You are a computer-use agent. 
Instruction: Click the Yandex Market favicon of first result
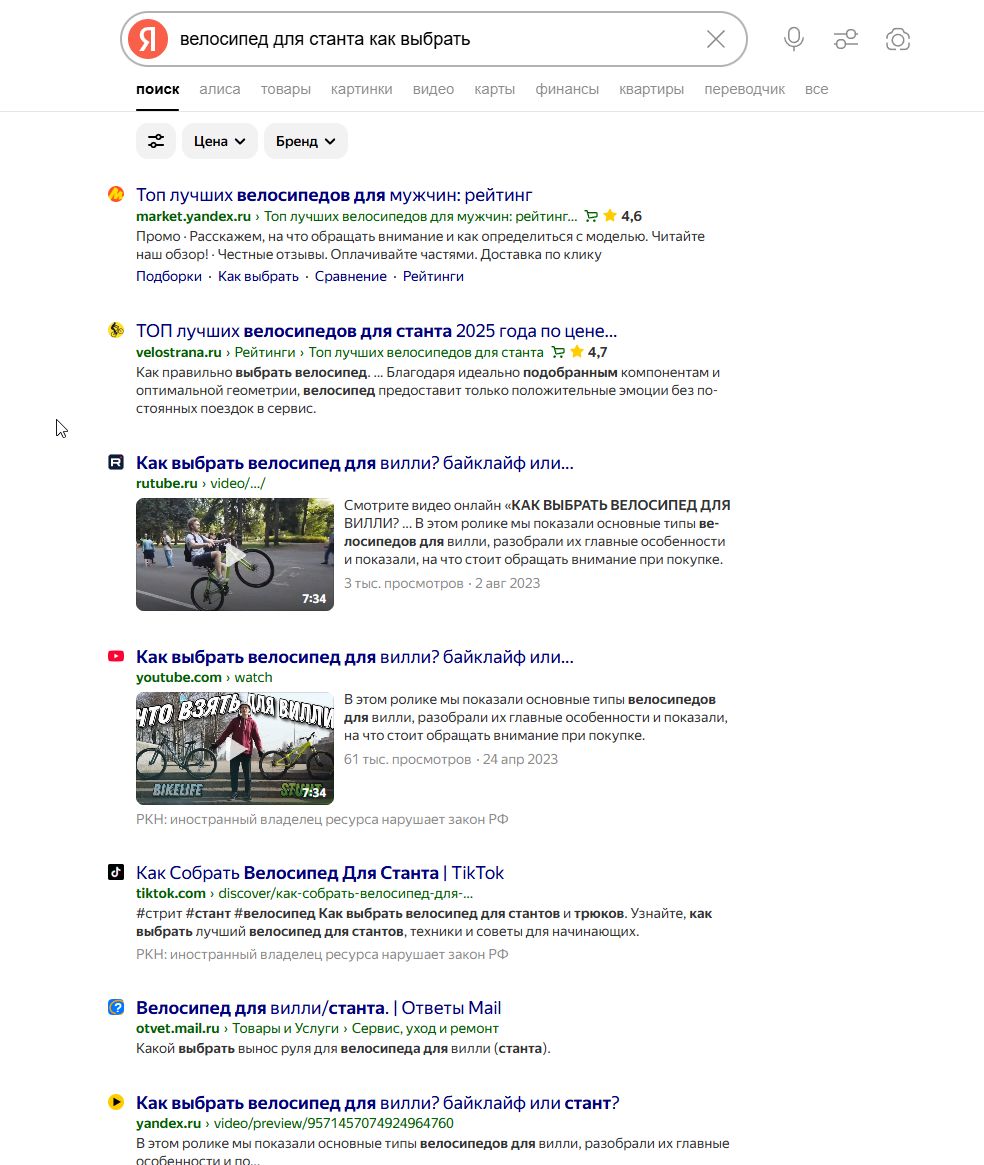coord(116,195)
